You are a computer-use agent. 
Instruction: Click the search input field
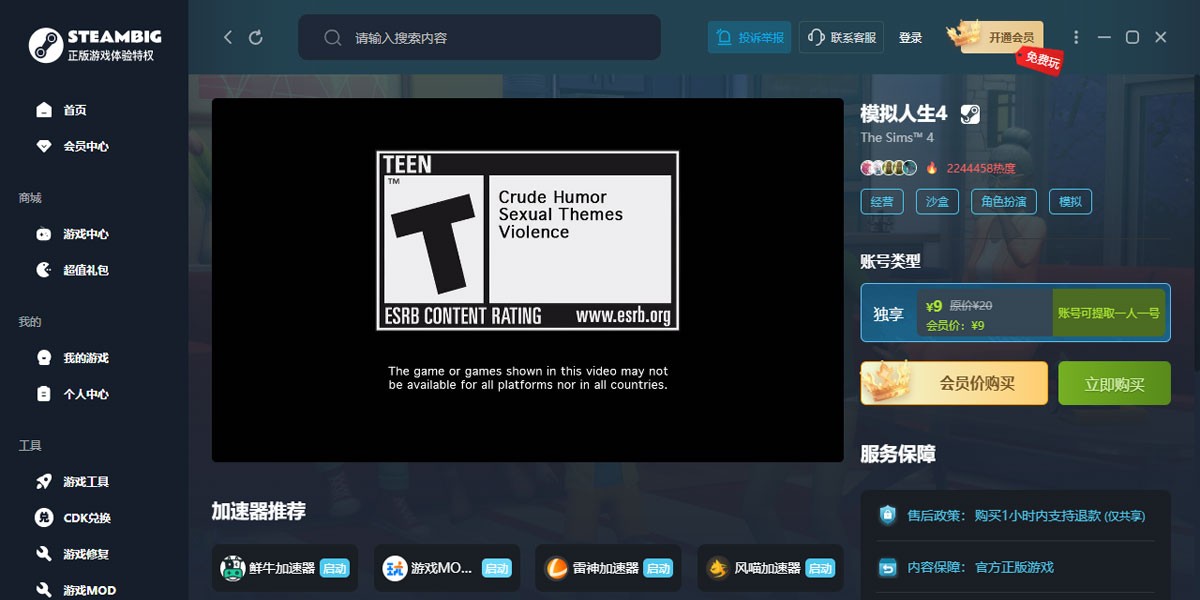click(x=478, y=37)
